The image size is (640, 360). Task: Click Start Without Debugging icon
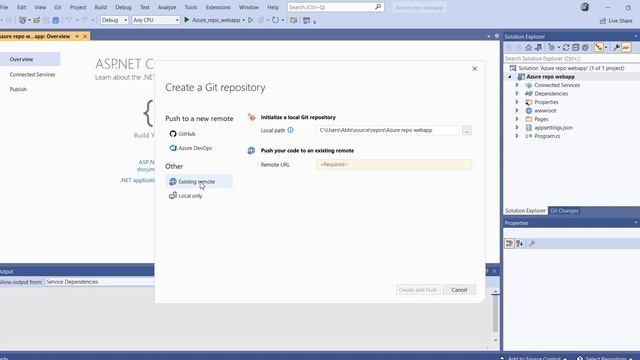[251, 20]
